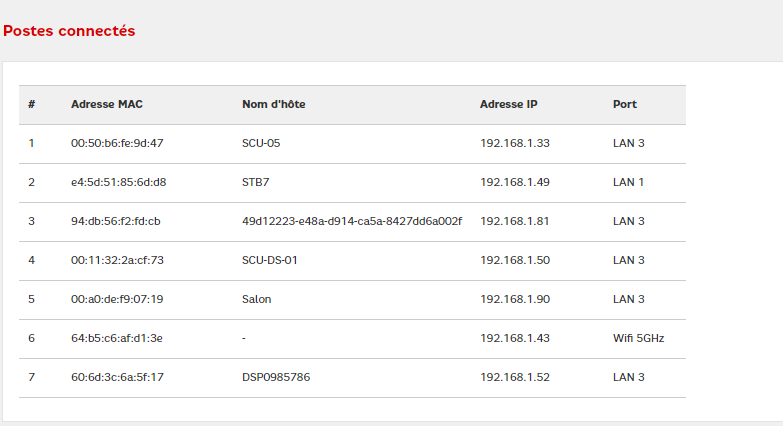Viewport: 783px width, 426px height.
Task: Select IP address 192.168.1.43
Action: pos(515,338)
